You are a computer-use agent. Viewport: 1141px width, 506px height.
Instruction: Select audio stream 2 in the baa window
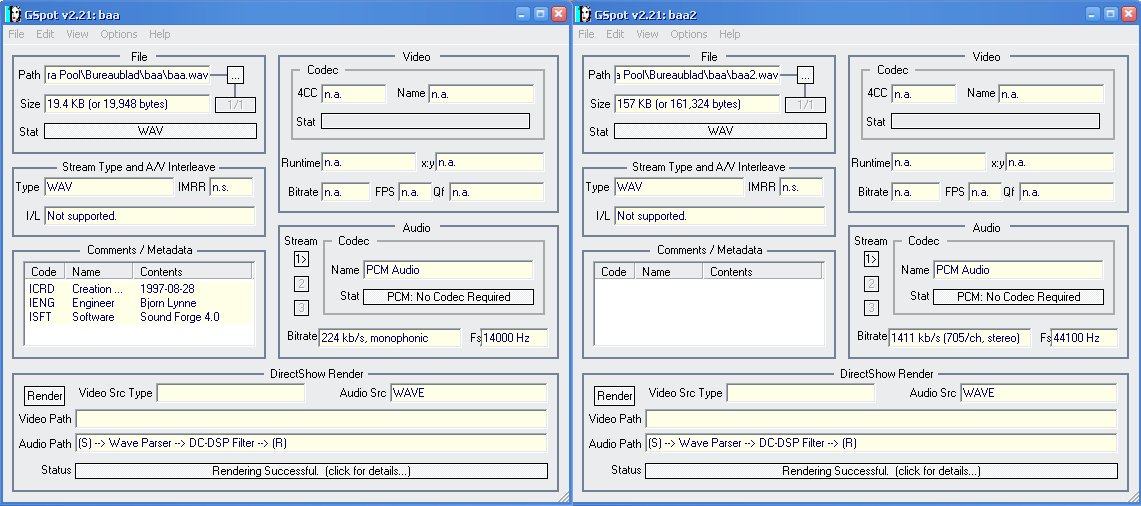pos(301,284)
